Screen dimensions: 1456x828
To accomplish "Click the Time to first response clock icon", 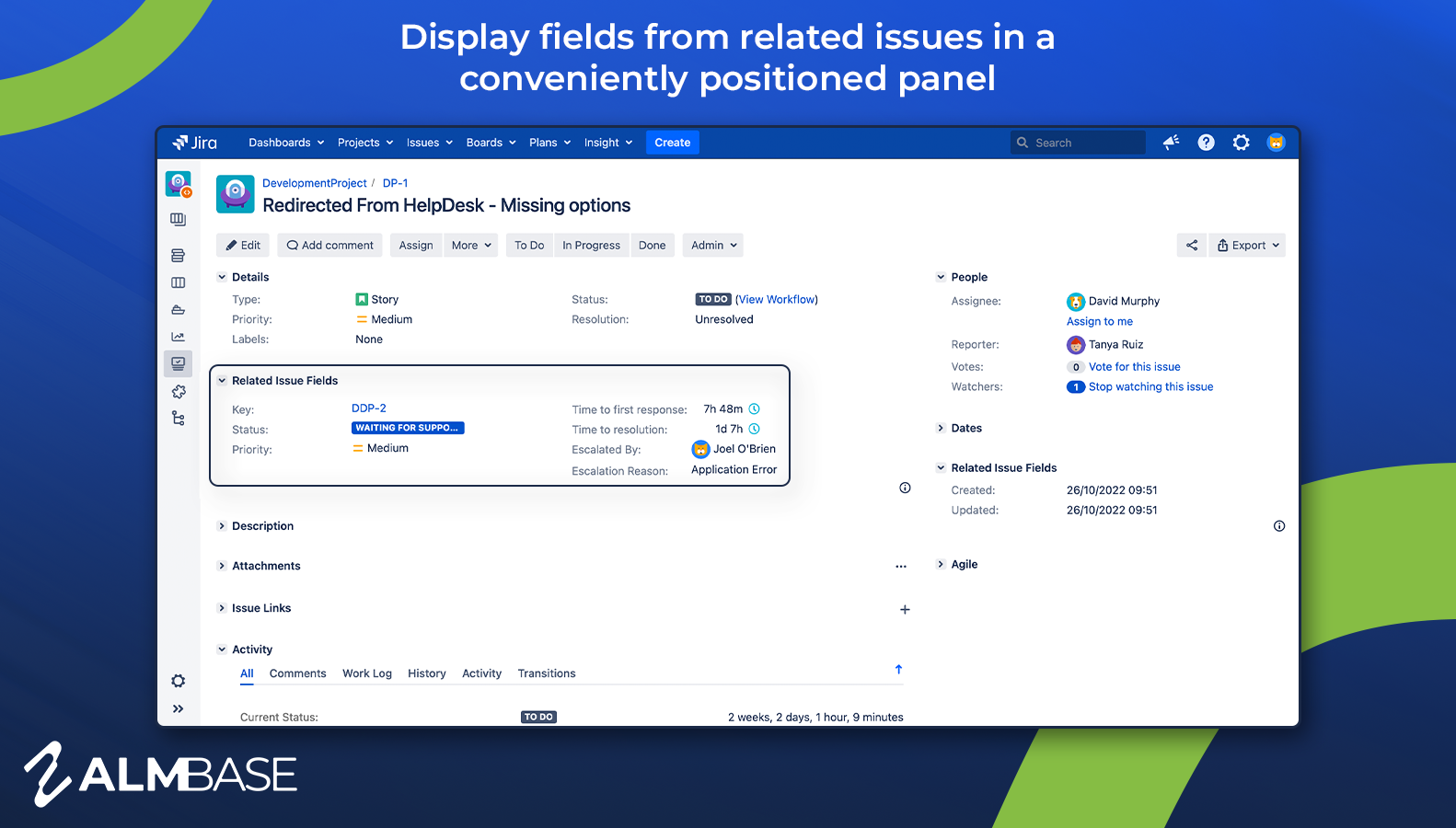I will [754, 409].
